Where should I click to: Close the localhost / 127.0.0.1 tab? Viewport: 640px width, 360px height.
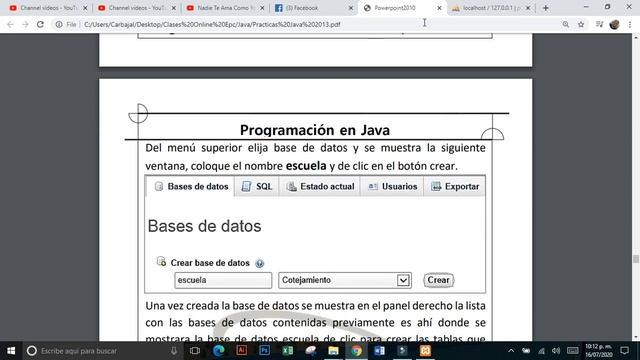pos(528,8)
